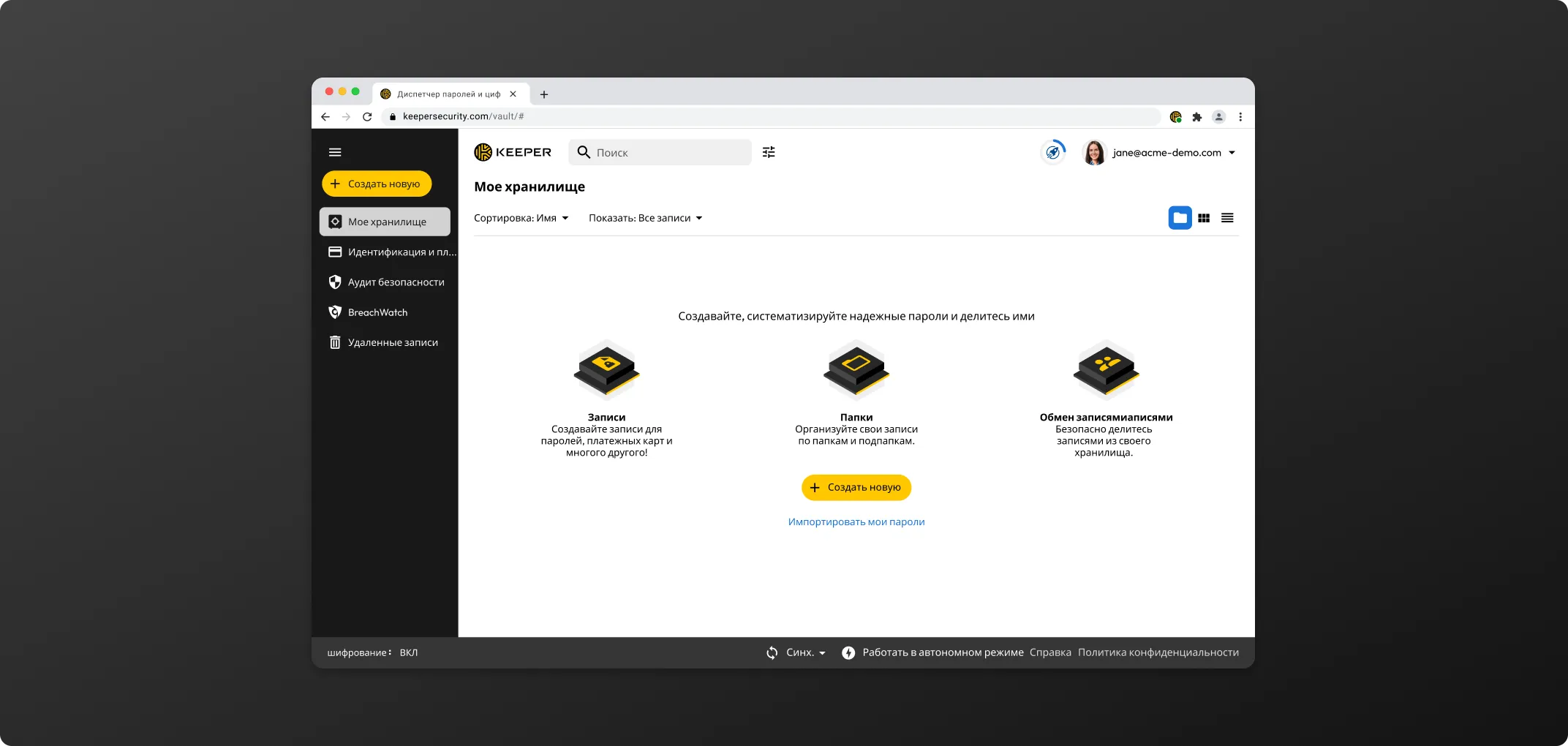Click the Папки heading text
This screenshot has height=746, width=1568.
pyautogui.click(x=856, y=417)
